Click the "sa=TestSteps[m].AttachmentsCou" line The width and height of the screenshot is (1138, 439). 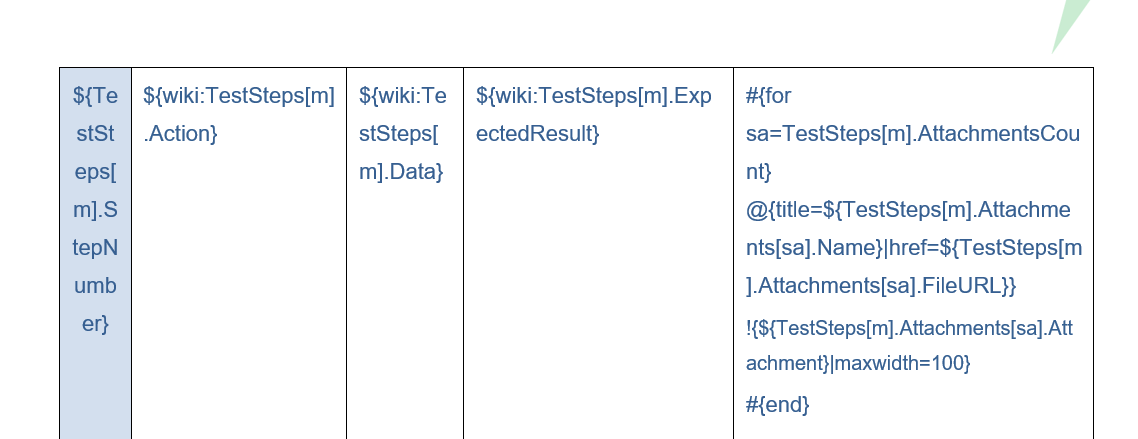[913, 134]
